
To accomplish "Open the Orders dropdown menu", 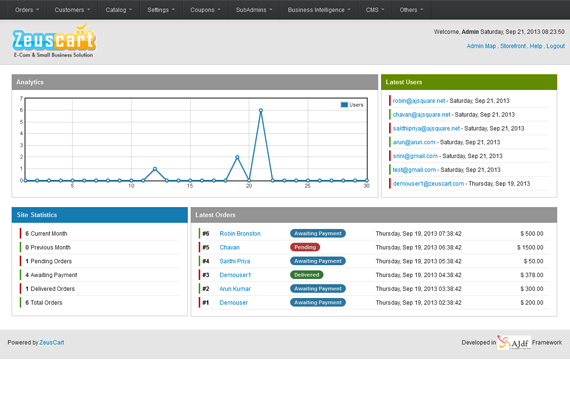I will click(27, 10).
